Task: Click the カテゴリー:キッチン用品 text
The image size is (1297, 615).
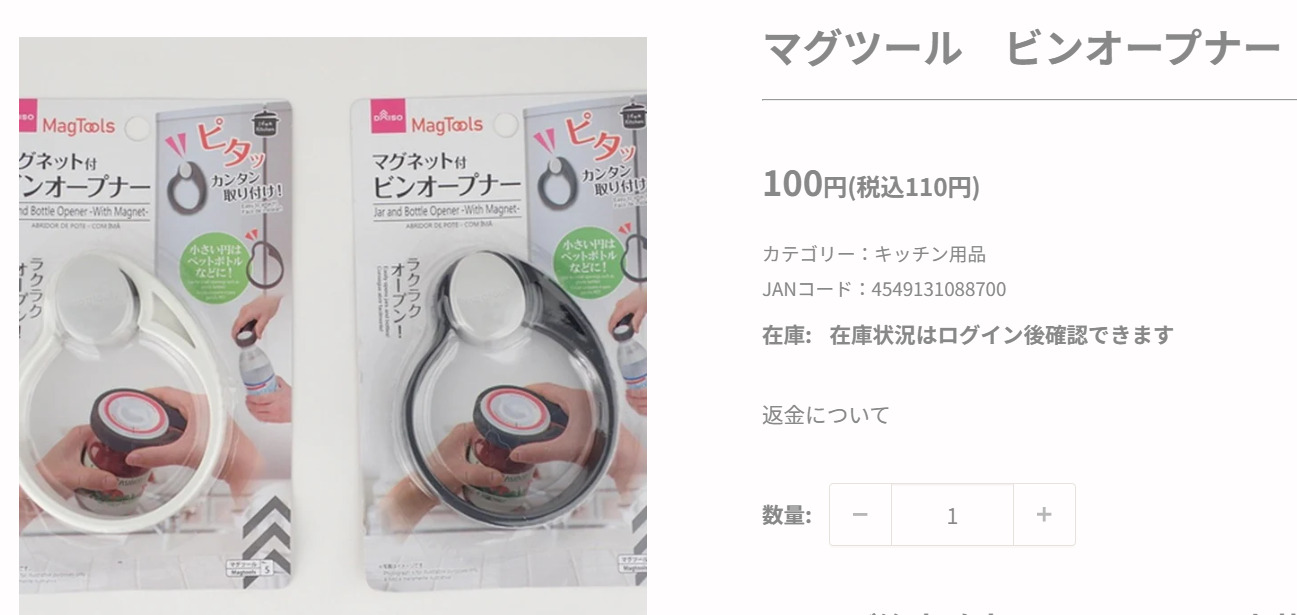Action: [x=874, y=254]
